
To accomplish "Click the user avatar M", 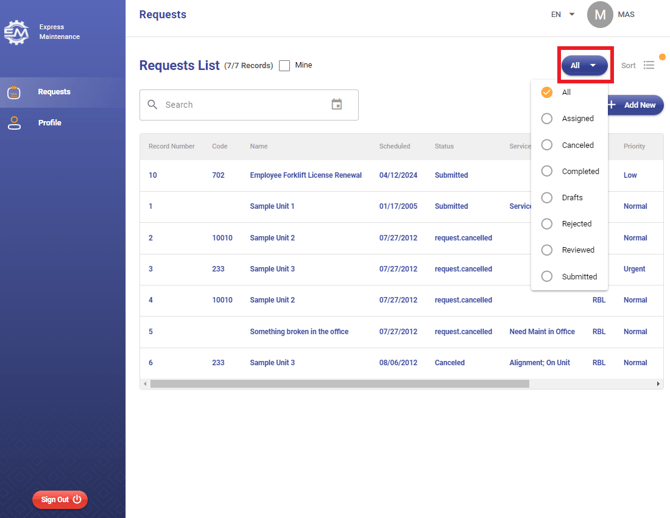I will 600,15.
